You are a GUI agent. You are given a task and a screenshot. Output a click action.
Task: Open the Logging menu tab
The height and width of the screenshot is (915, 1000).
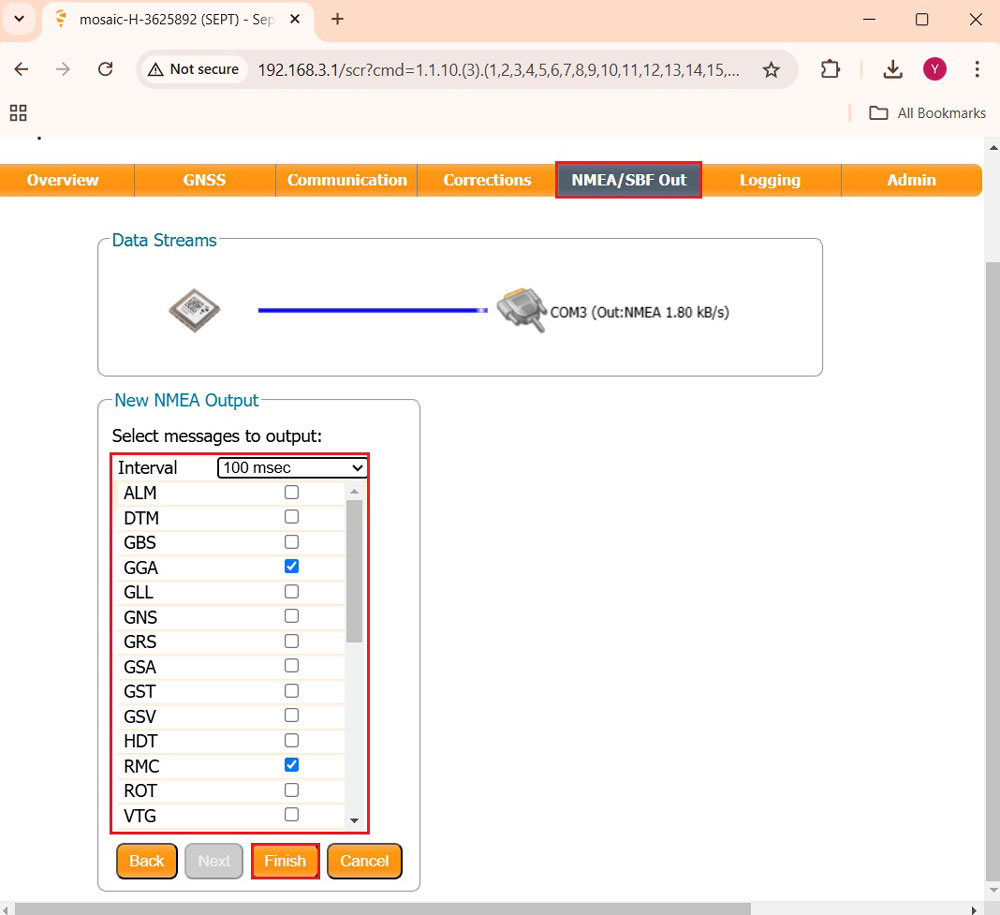pyautogui.click(x=770, y=180)
